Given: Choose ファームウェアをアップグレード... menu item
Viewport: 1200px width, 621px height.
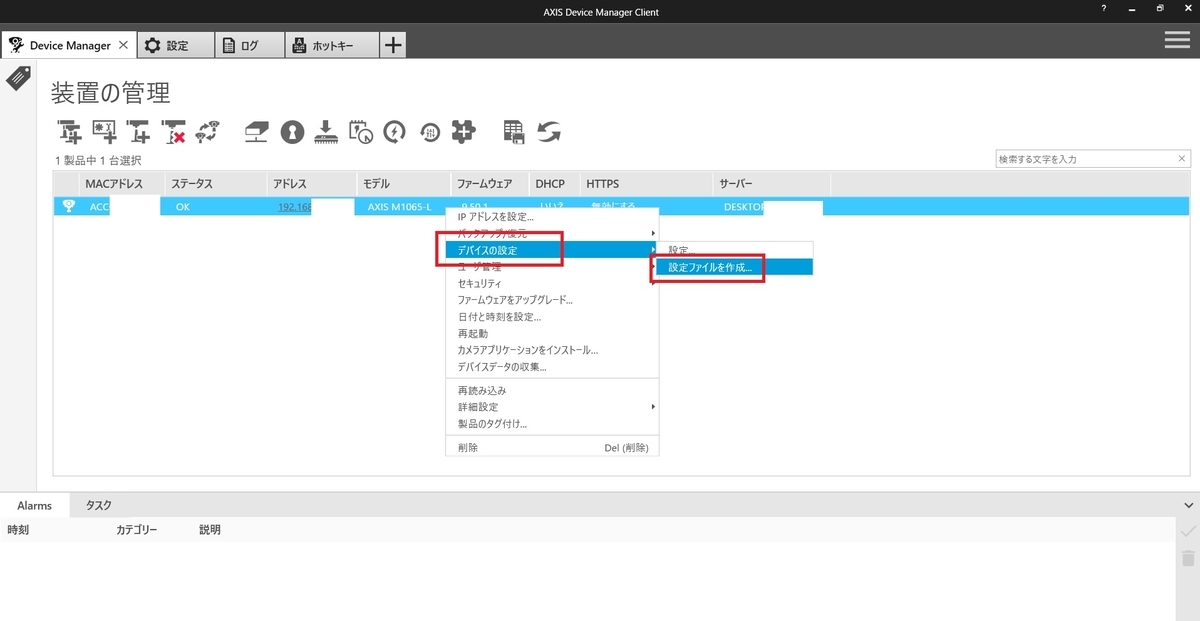Looking at the screenshot, I should (552, 300).
